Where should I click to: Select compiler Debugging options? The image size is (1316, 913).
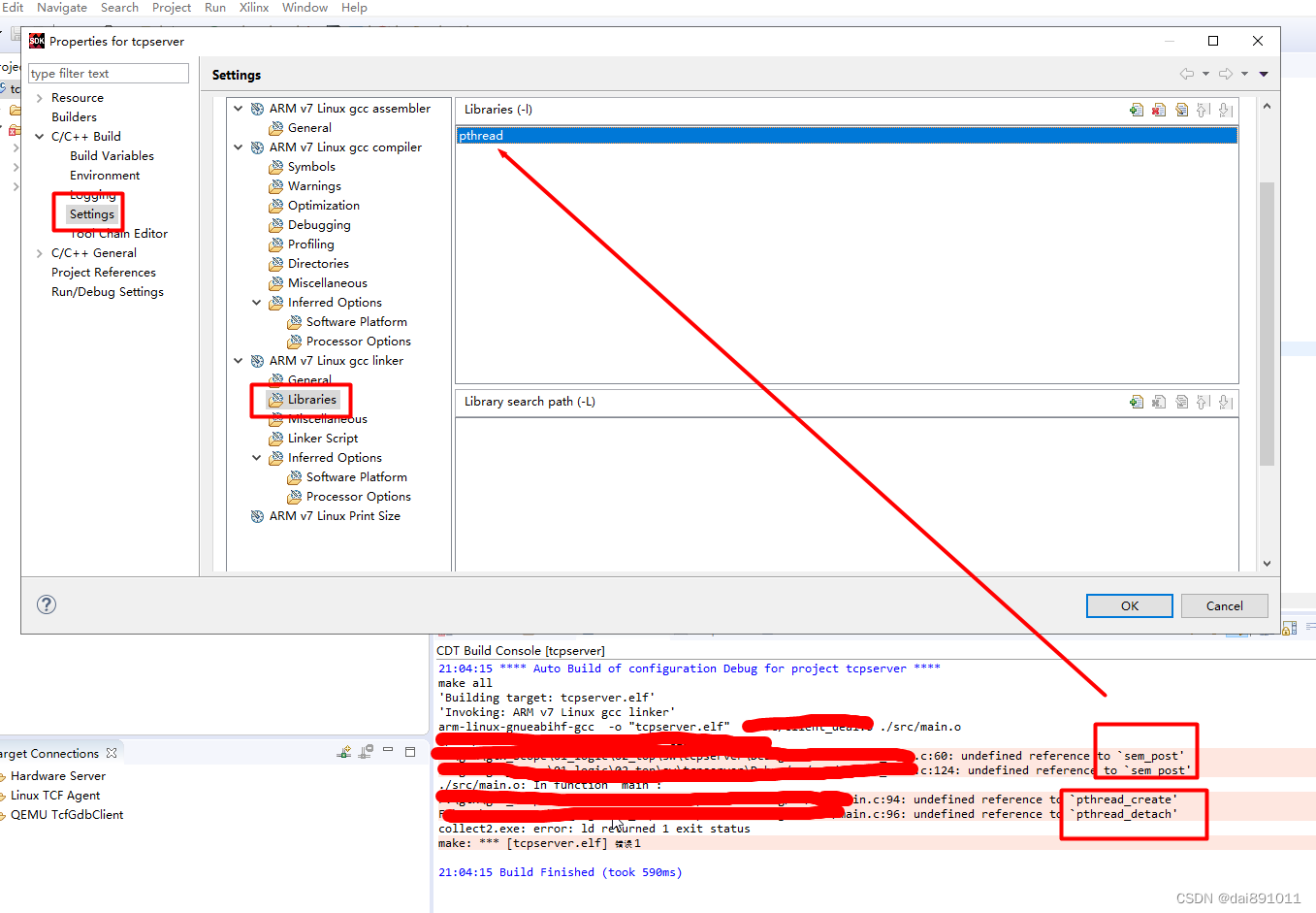pos(319,225)
